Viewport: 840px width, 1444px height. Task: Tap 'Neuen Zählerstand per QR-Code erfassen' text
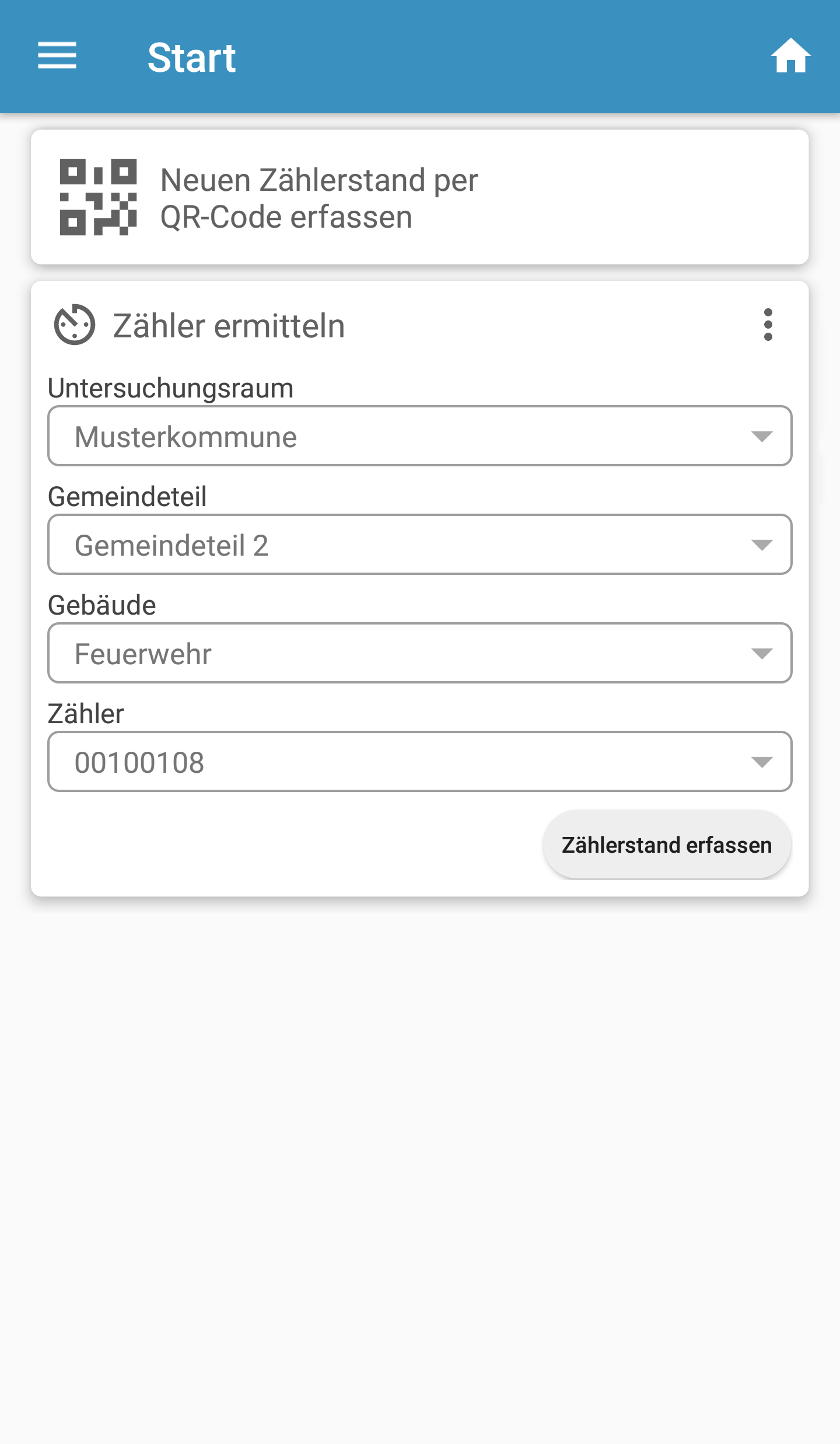(x=318, y=198)
